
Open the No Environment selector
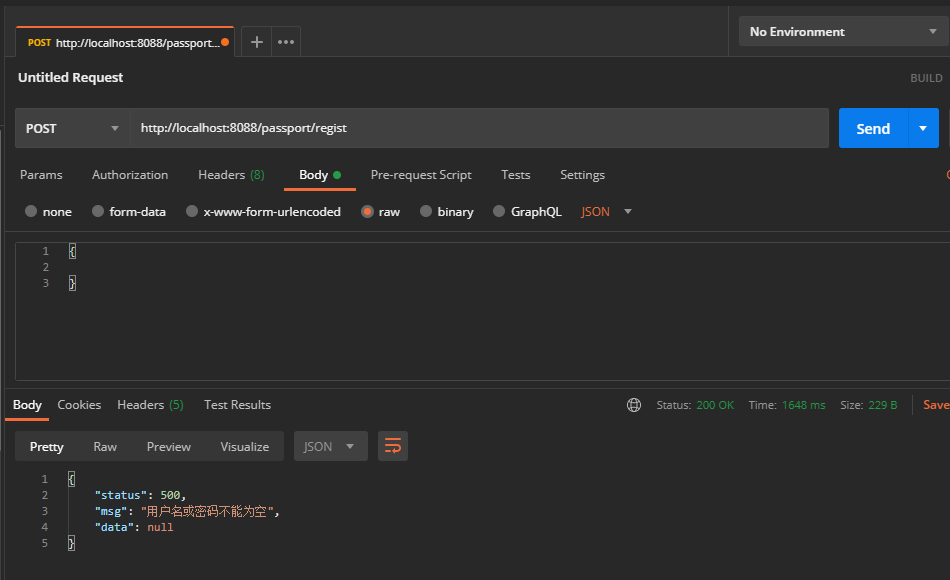click(843, 32)
